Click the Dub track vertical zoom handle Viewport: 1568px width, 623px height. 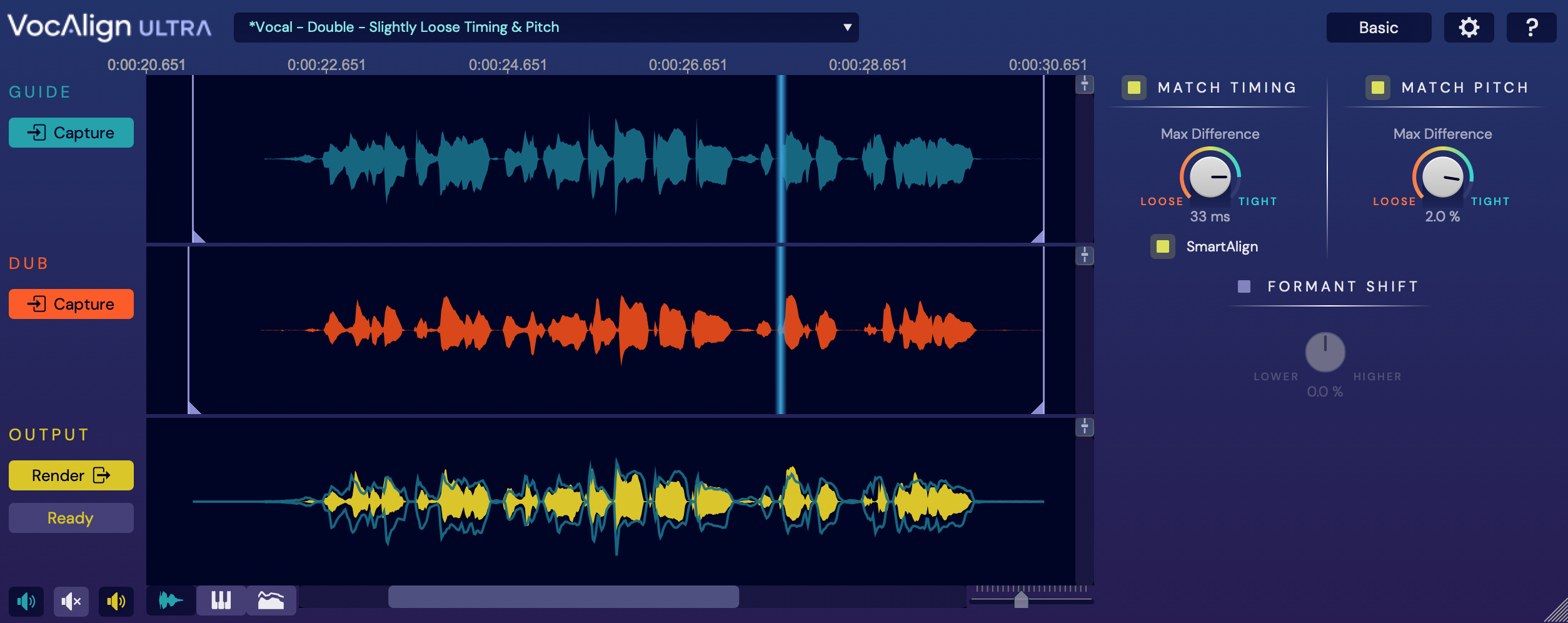pos(1085,256)
